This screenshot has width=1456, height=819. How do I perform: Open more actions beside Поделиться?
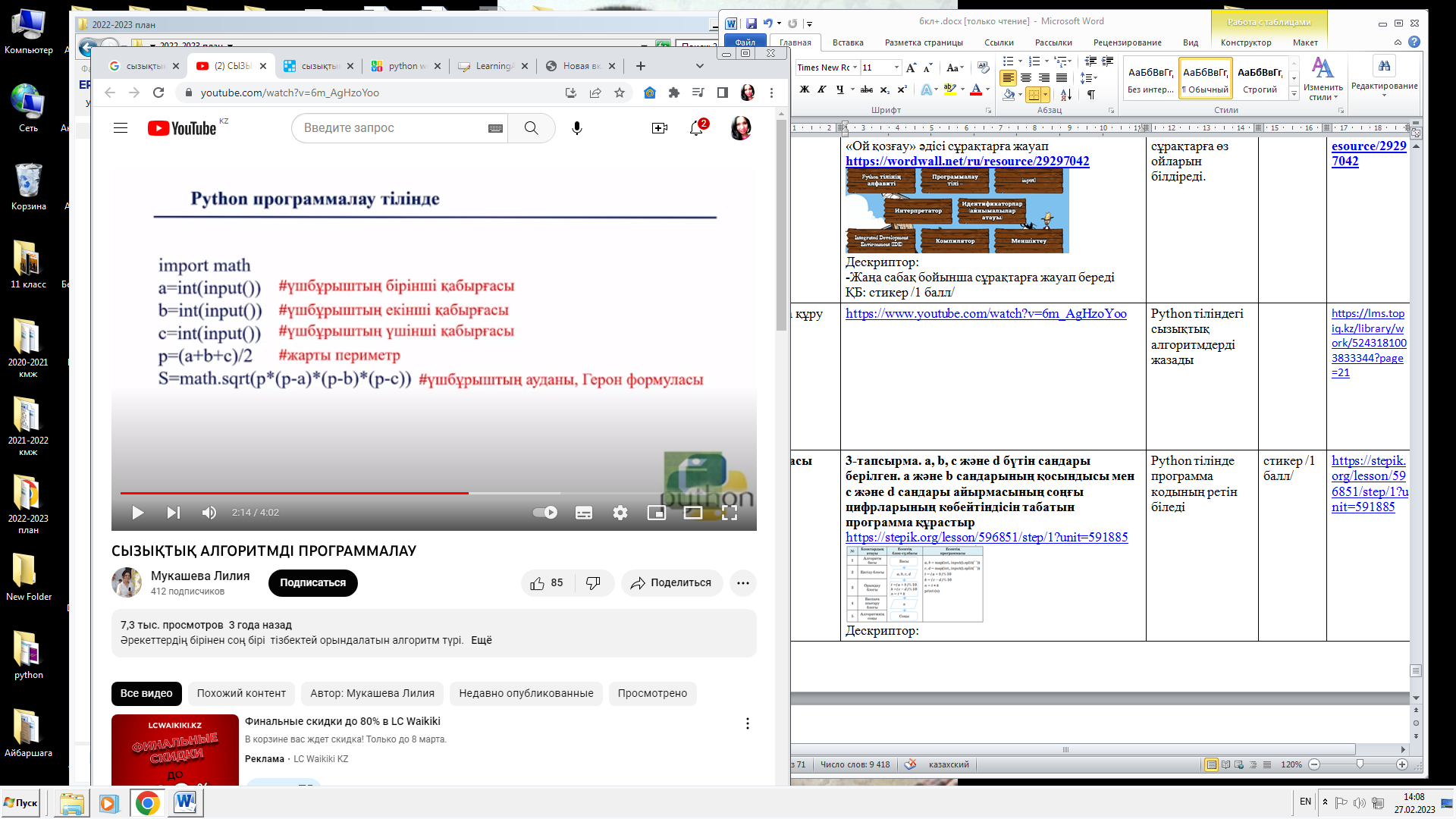tap(743, 583)
